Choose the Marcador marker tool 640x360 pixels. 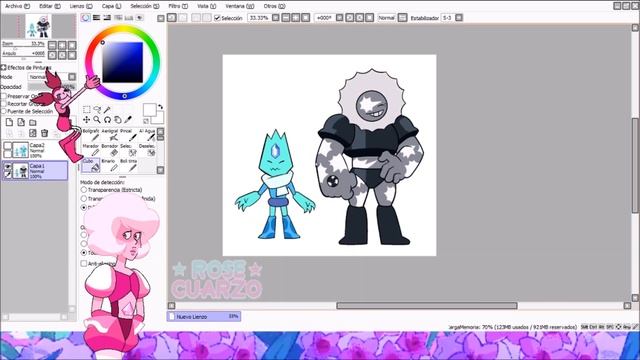[91, 150]
